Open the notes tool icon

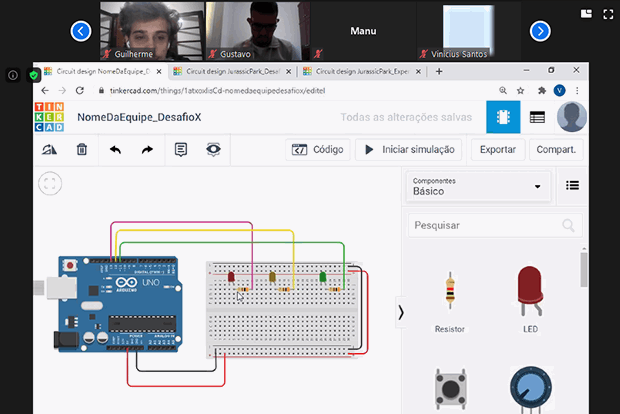(181, 150)
